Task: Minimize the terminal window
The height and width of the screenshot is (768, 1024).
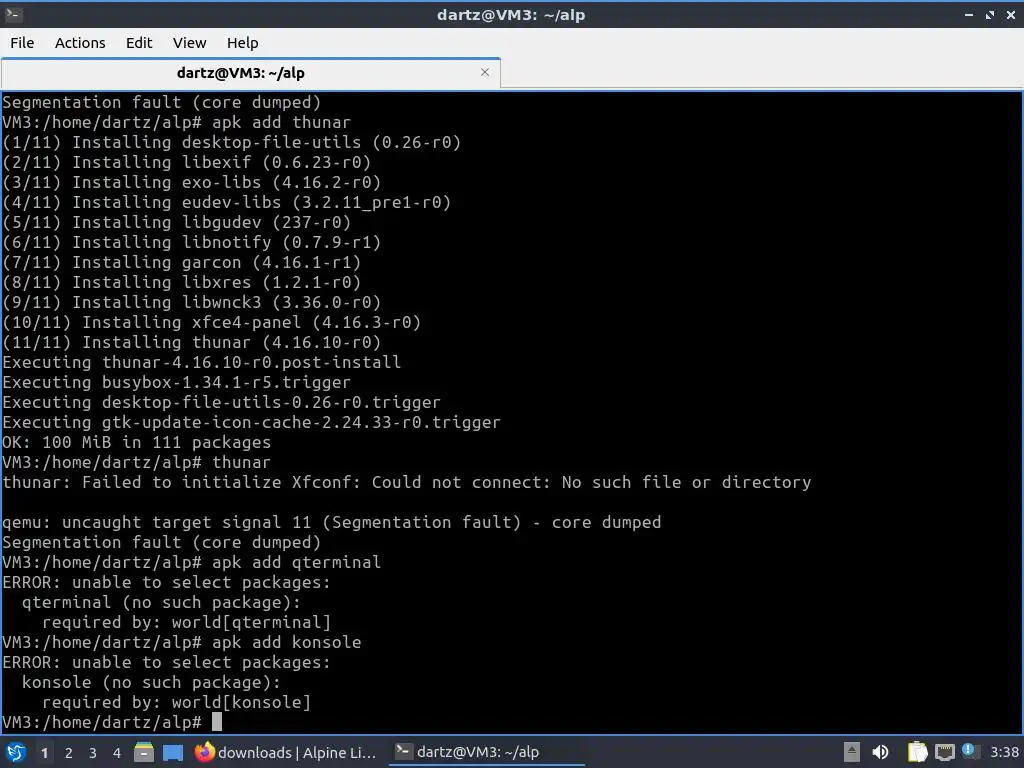Action: (x=969, y=14)
